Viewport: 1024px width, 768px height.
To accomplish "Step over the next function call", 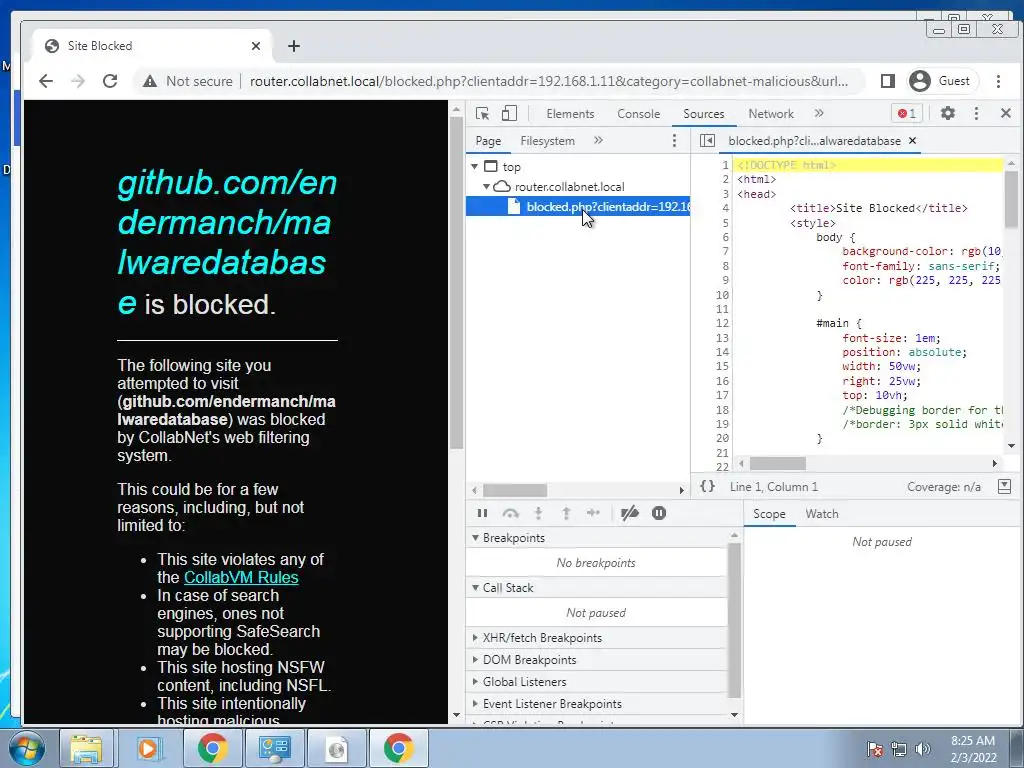I will pos(511,513).
